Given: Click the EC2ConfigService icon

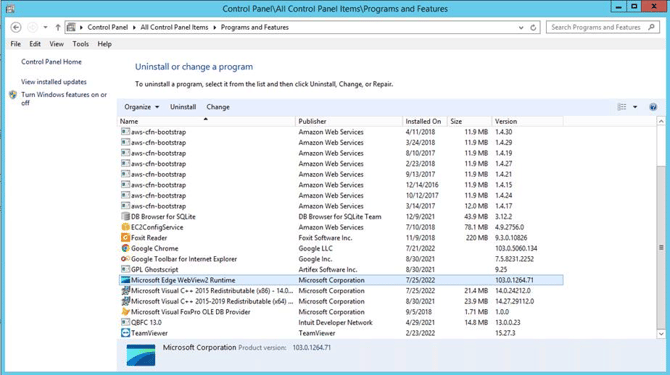Looking at the screenshot, I should (x=125, y=227).
